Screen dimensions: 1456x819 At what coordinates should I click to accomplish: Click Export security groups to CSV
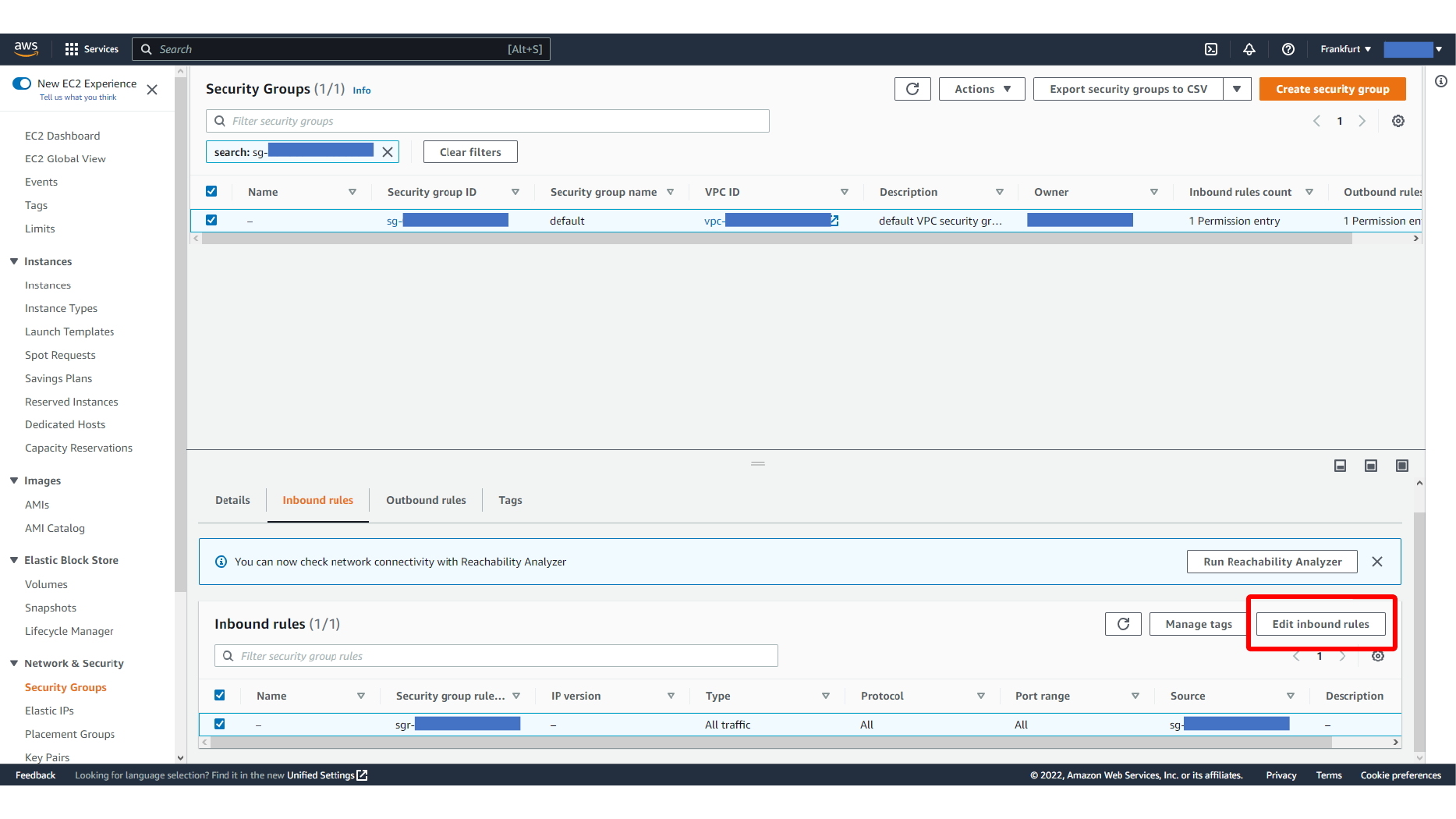click(x=1128, y=89)
